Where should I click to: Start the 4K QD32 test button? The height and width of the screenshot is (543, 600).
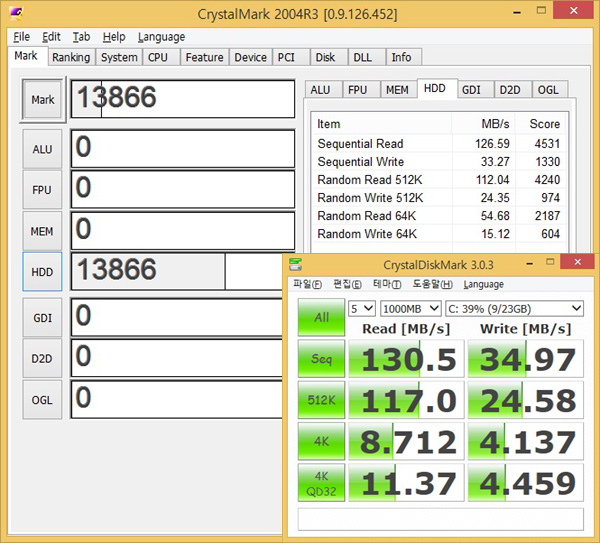[x=321, y=483]
